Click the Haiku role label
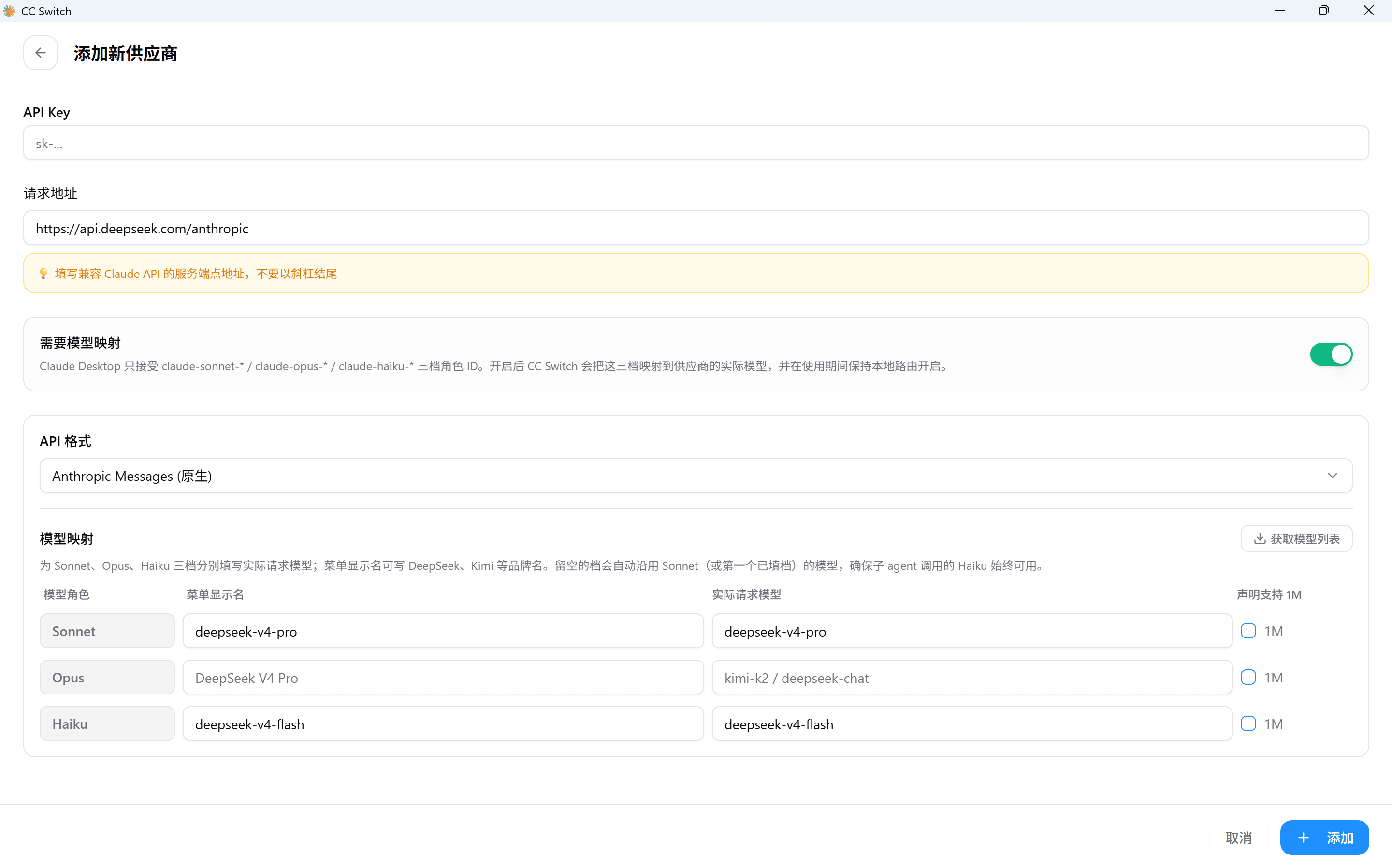Image resolution: width=1392 pixels, height=868 pixels. click(107, 724)
